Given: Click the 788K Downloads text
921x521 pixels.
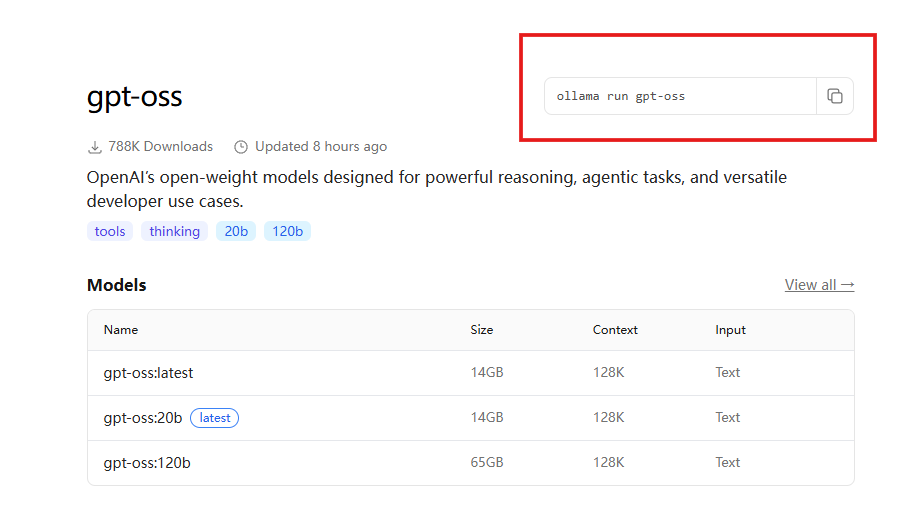Looking at the screenshot, I should [160, 147].
